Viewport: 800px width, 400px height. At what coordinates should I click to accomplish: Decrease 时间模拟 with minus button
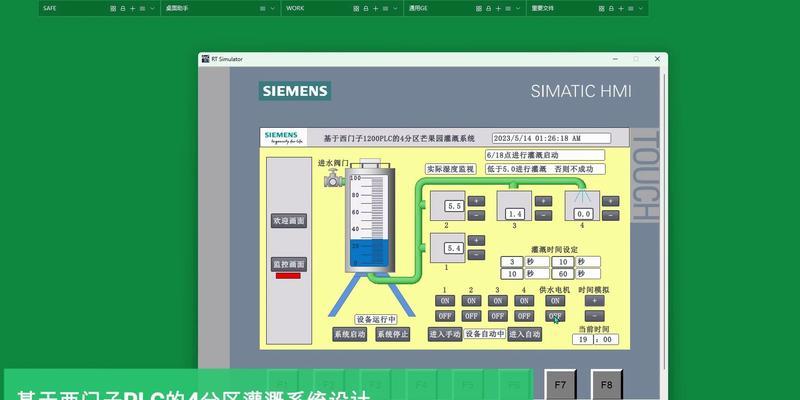(x=594, y=316)
